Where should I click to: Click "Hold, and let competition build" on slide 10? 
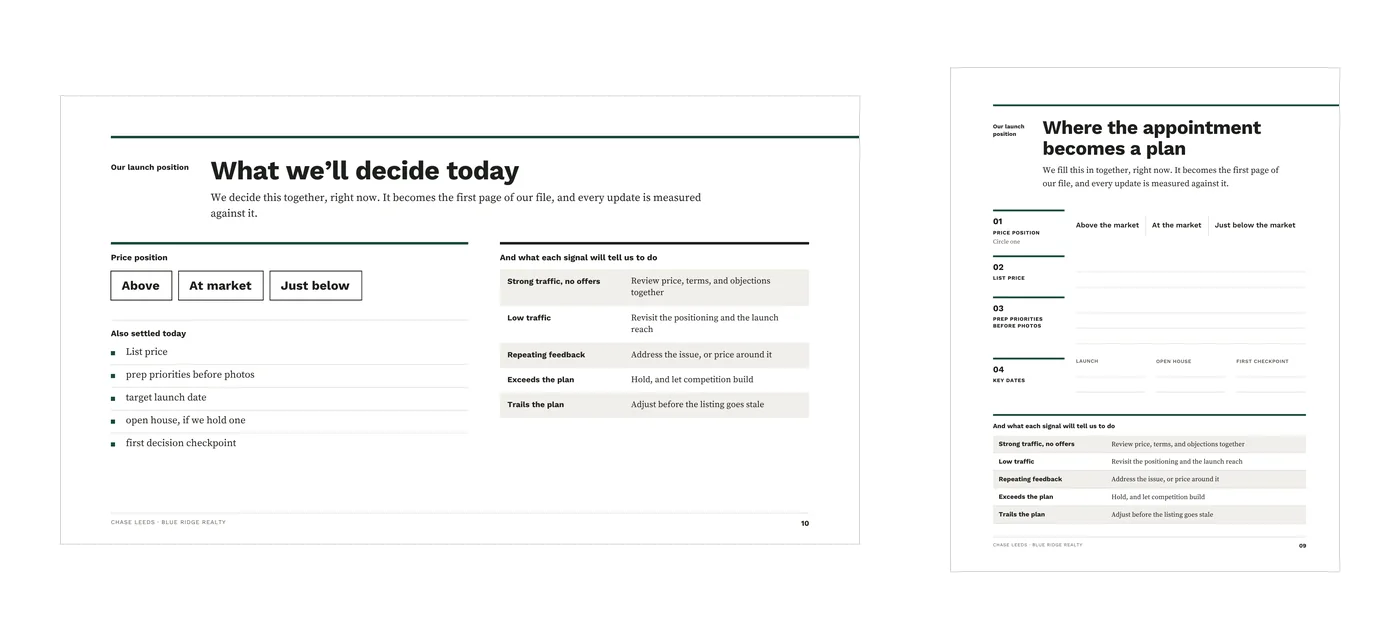(x=692, y=380)
